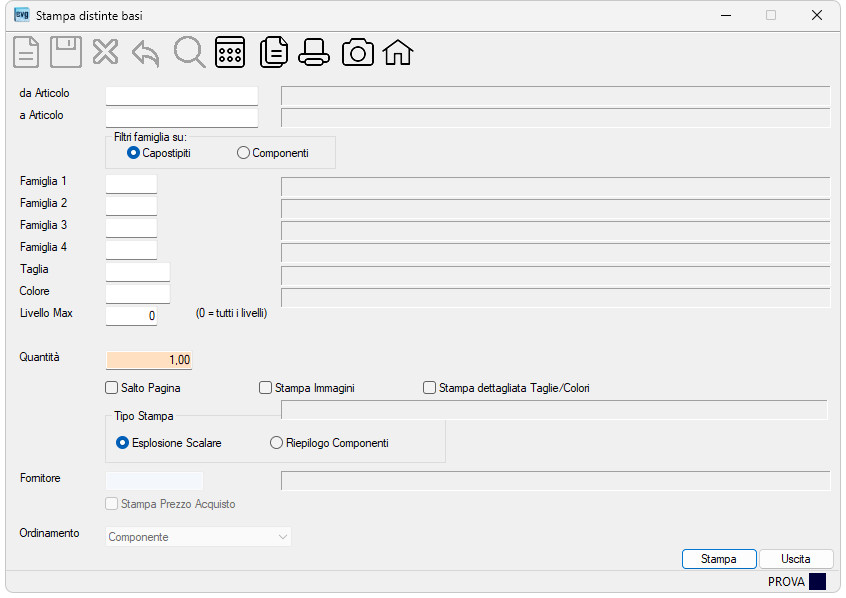Viewport: 846px width, 598px height.
Task: Focus the da Articolo input field
Action: [x=182, y=96]
